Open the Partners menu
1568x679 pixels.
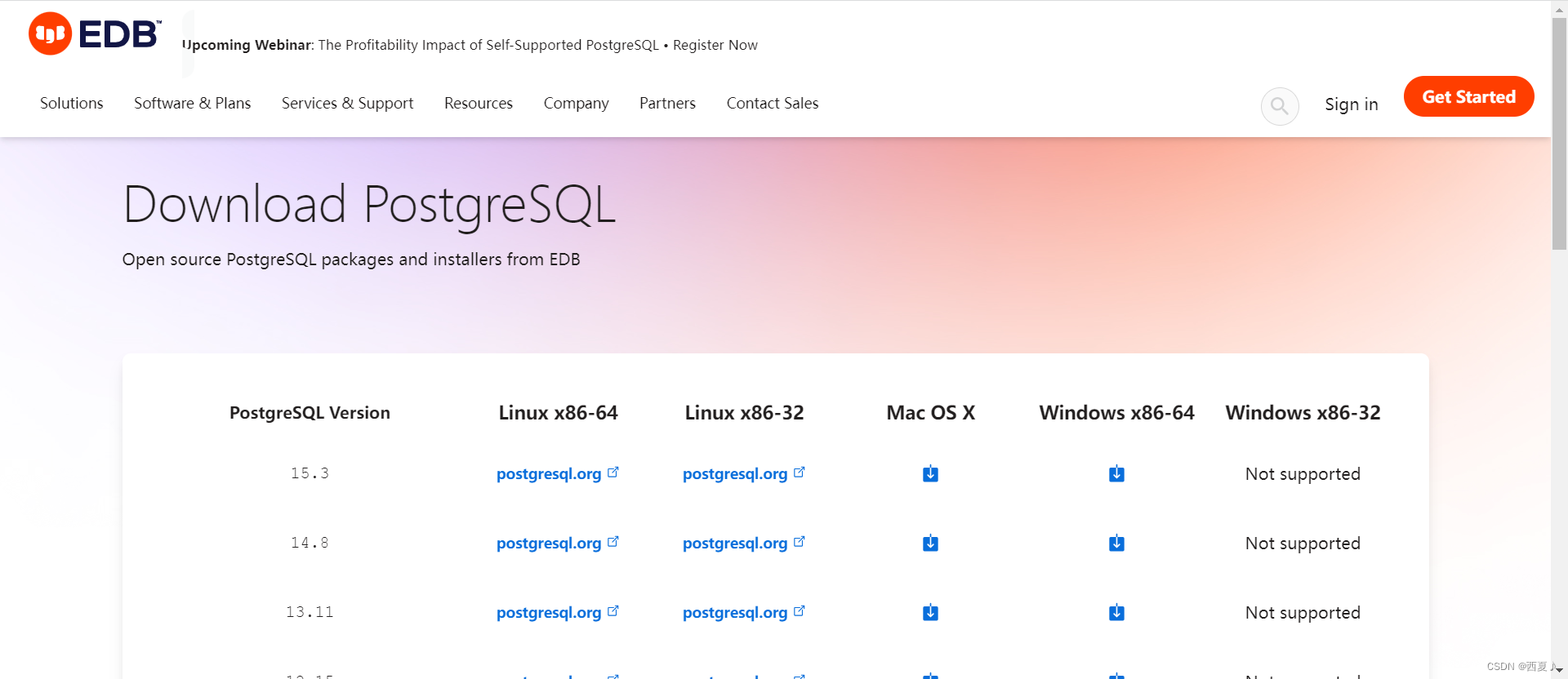pos(667,104)
